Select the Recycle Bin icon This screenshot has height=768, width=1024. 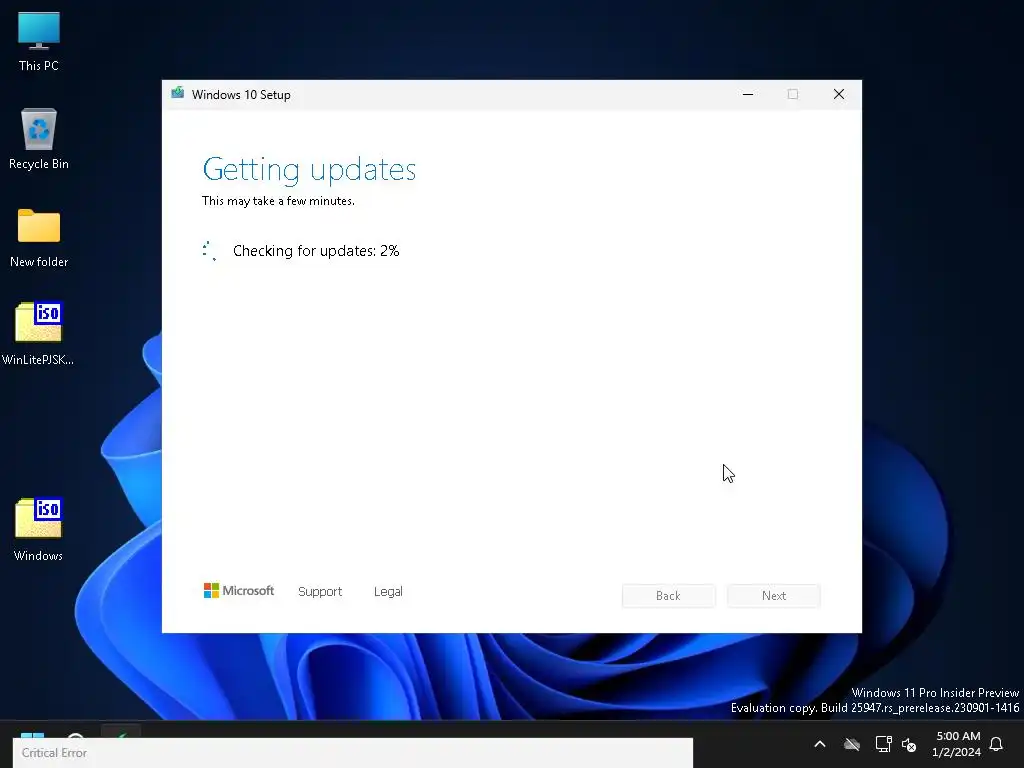point(39,139)
